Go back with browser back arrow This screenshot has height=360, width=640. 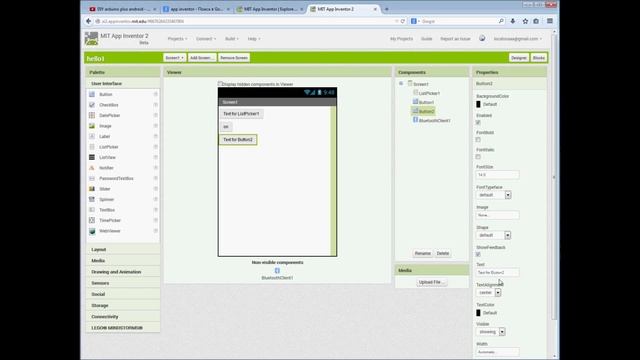(x=89, y=21)
